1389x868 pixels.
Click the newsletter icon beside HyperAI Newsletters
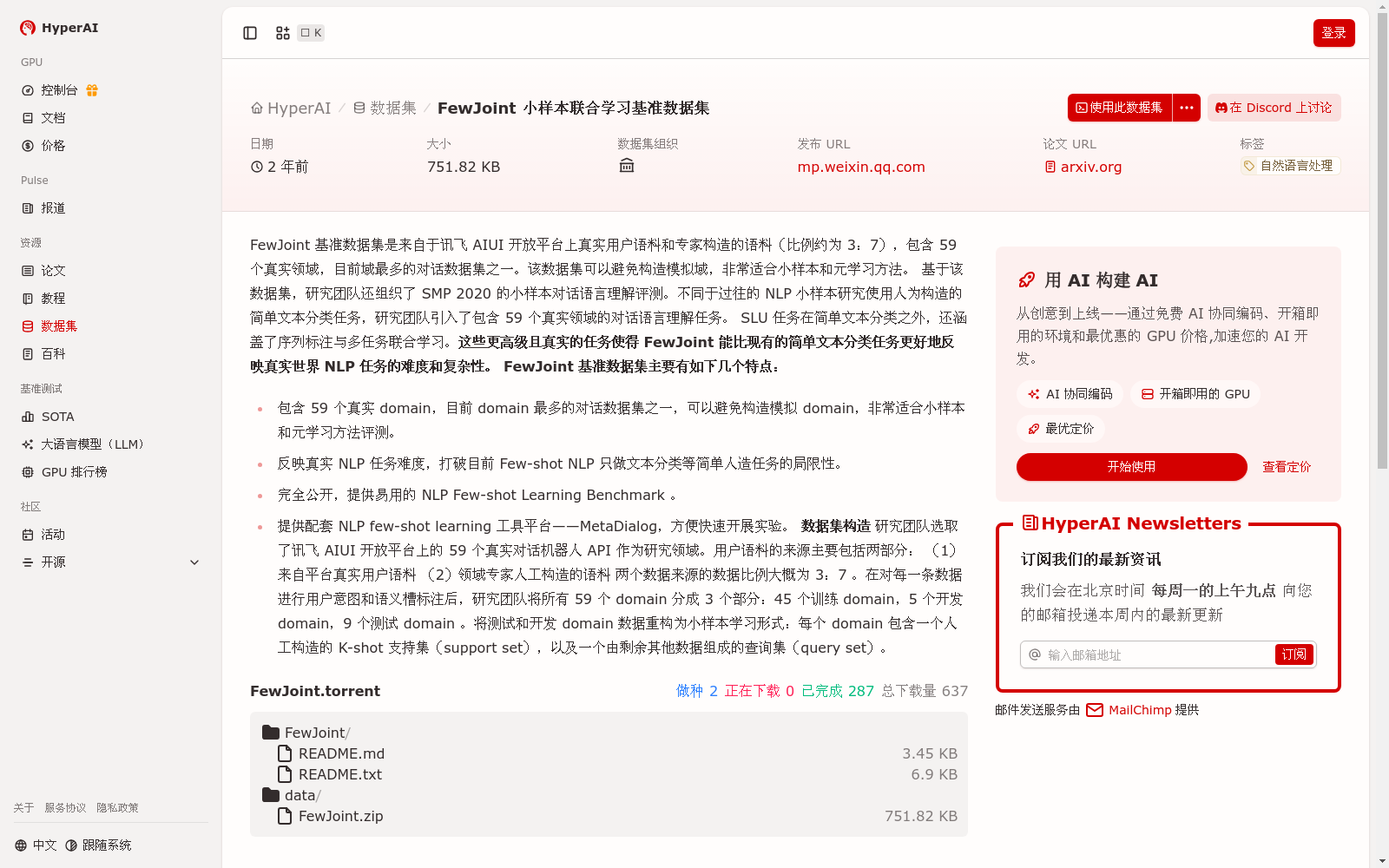[1030, 523]
